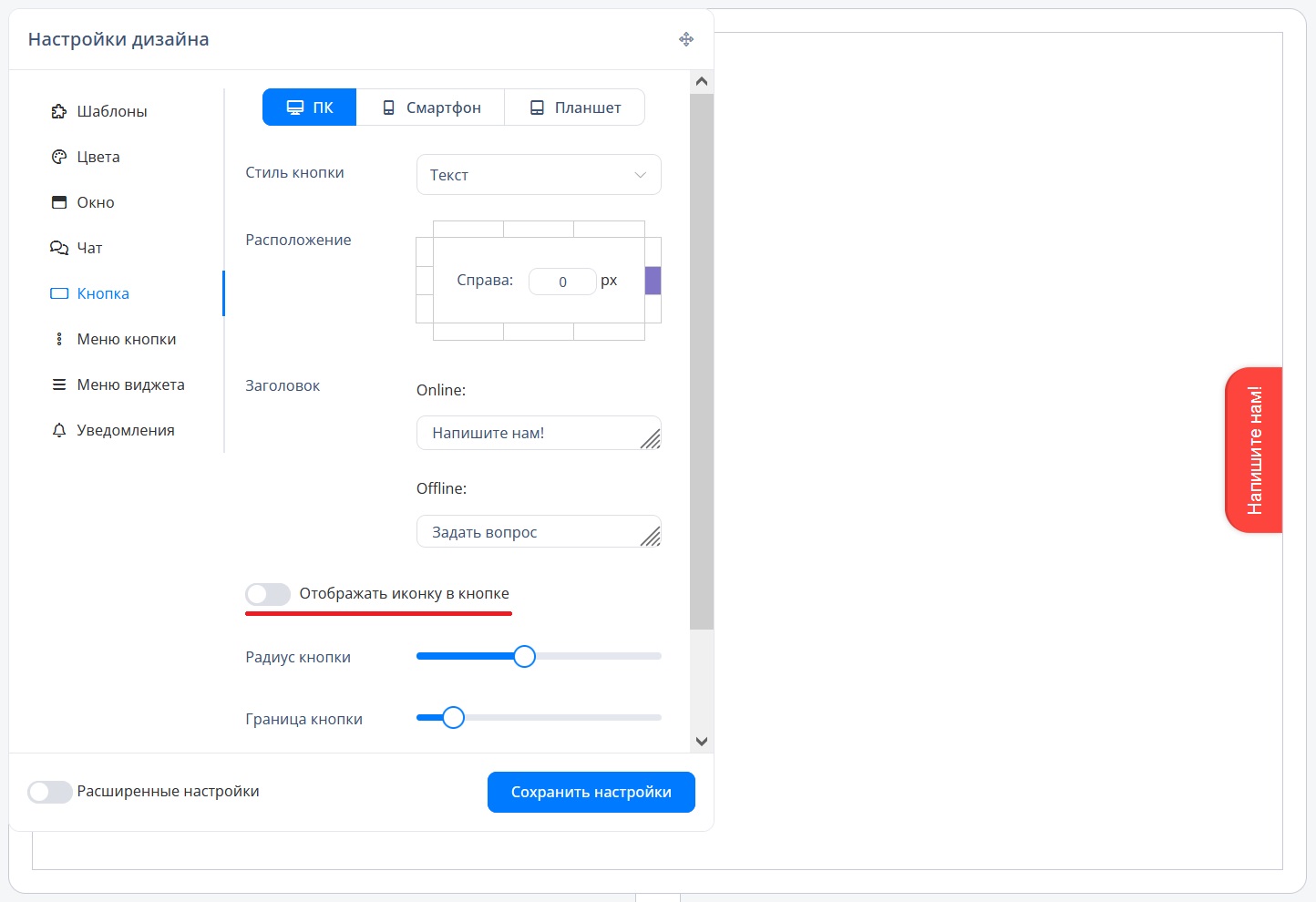Click the hamburger icon beside Меню виджета
The image size is (1316, 902).
59,384
